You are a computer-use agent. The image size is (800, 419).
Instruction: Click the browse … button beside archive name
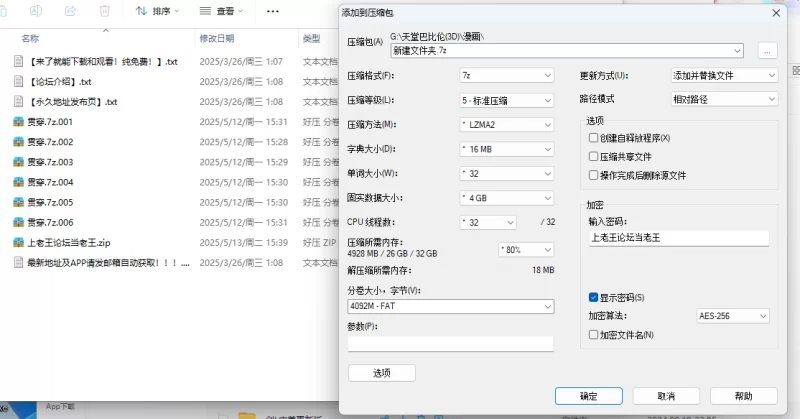tap(767, 51)
